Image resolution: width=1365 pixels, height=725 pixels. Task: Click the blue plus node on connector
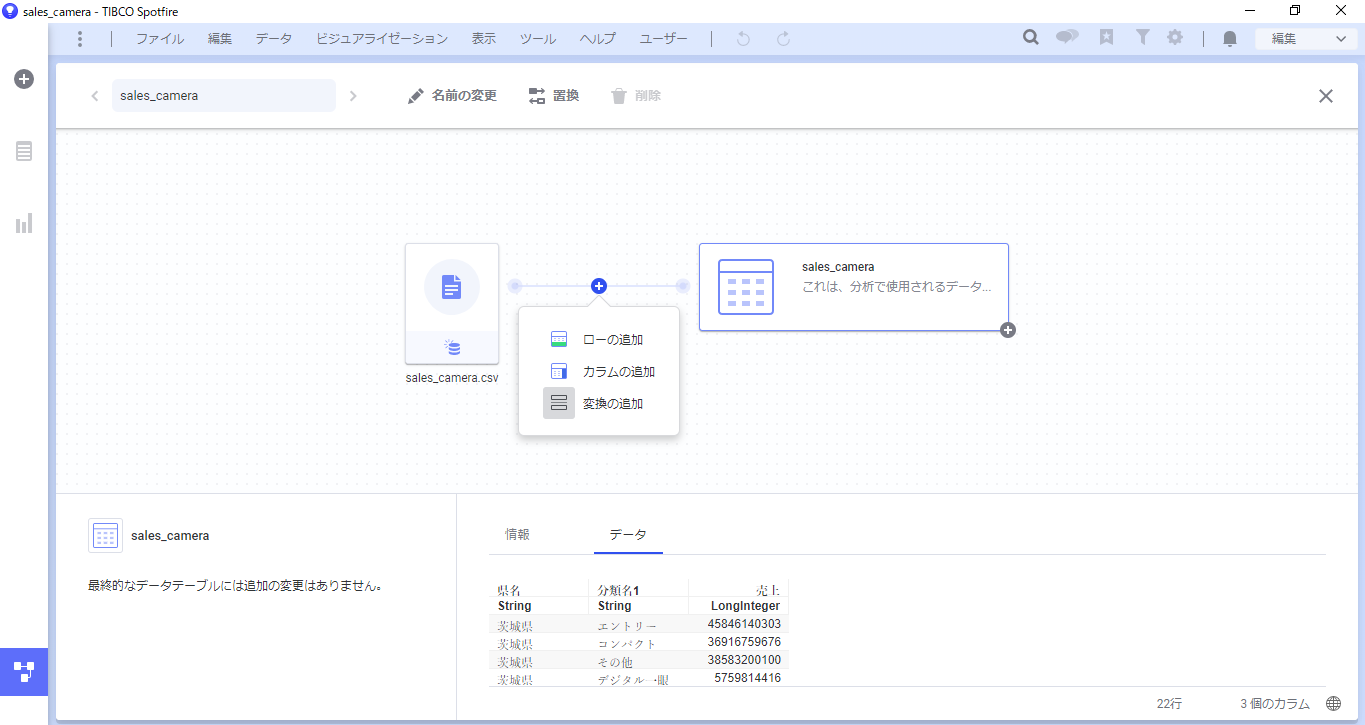pyautogui.click(x=599, y=286)
